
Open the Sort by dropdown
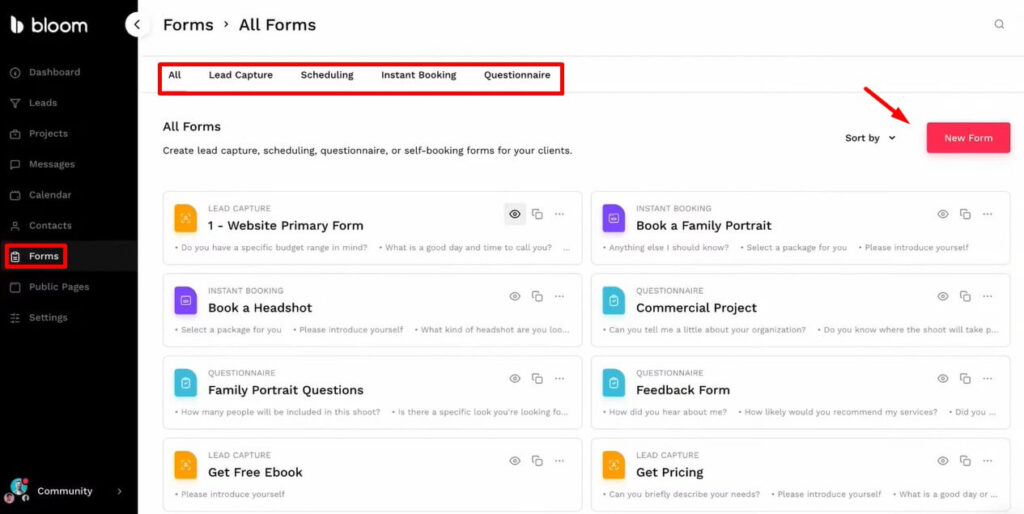pos(870,138)
